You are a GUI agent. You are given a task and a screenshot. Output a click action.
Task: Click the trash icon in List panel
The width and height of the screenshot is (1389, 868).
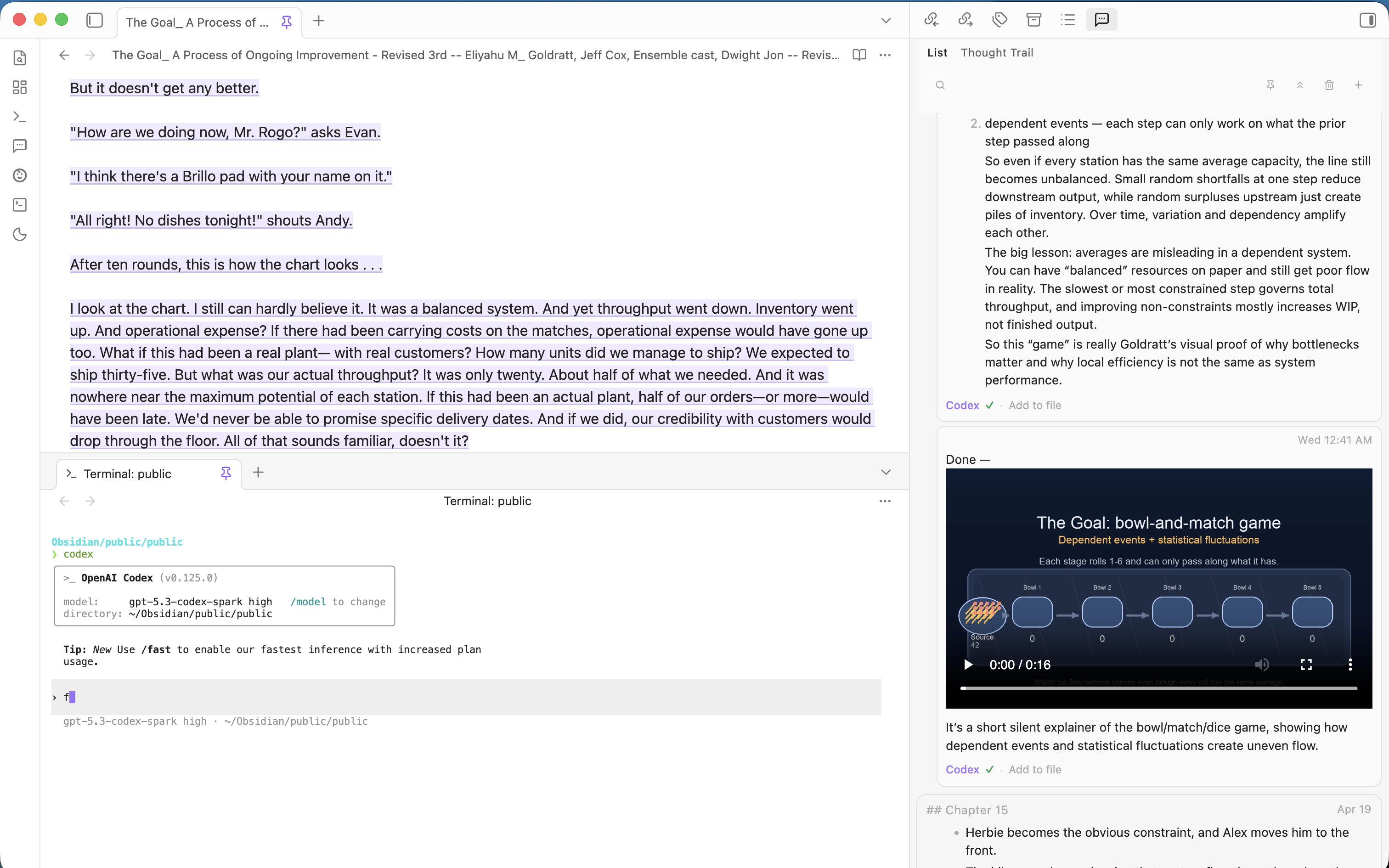(1329, 85)
